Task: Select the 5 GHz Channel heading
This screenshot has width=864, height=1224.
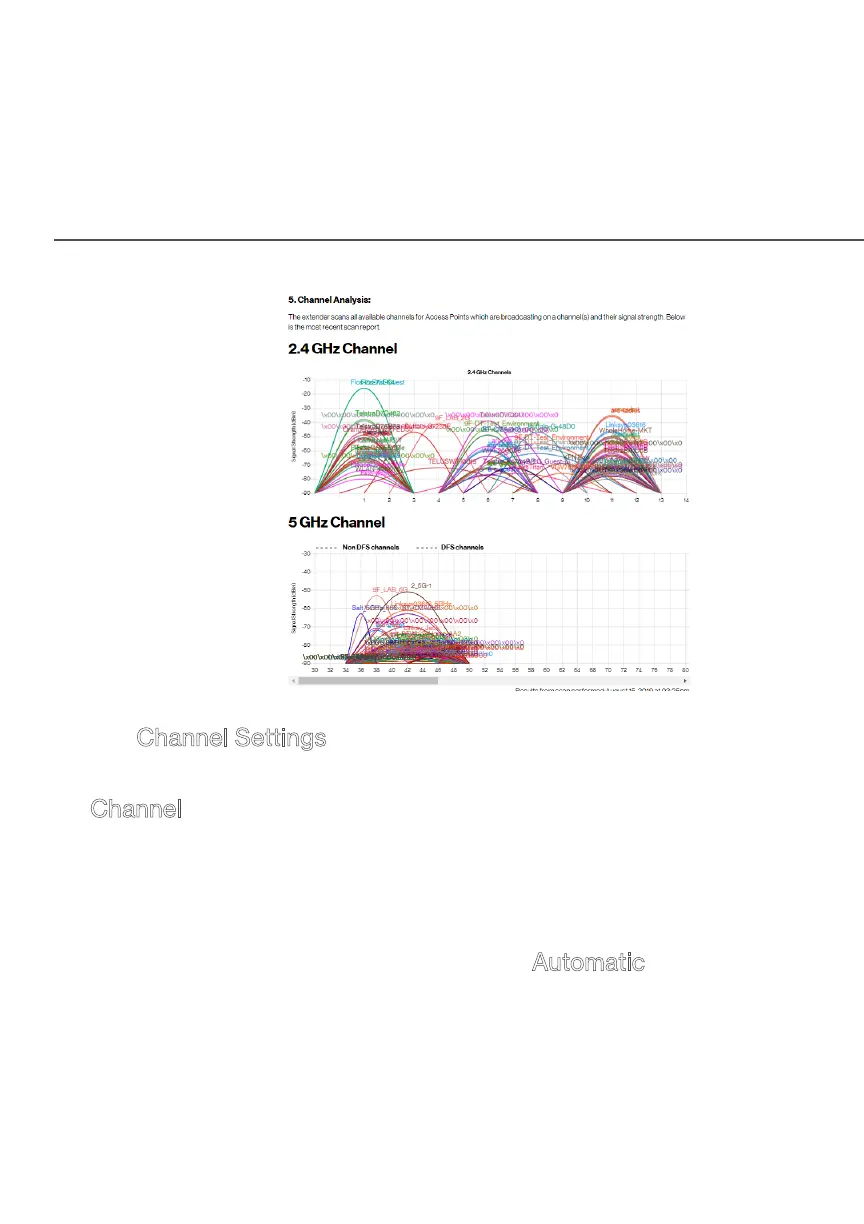Action: point(336,523)
